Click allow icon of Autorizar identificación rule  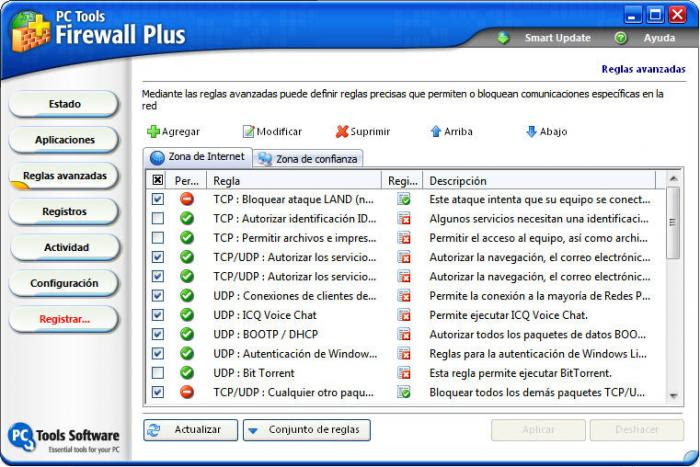pos(187,218)
